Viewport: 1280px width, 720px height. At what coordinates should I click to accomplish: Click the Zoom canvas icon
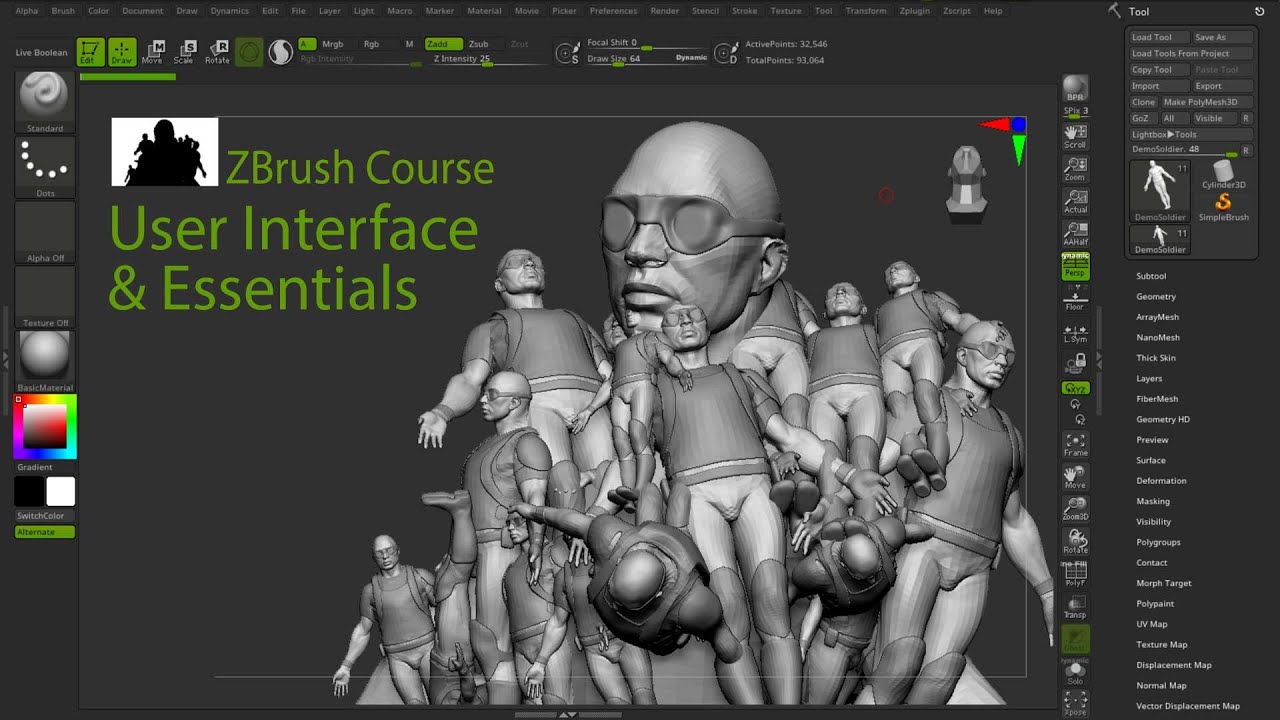point(1075,169)
